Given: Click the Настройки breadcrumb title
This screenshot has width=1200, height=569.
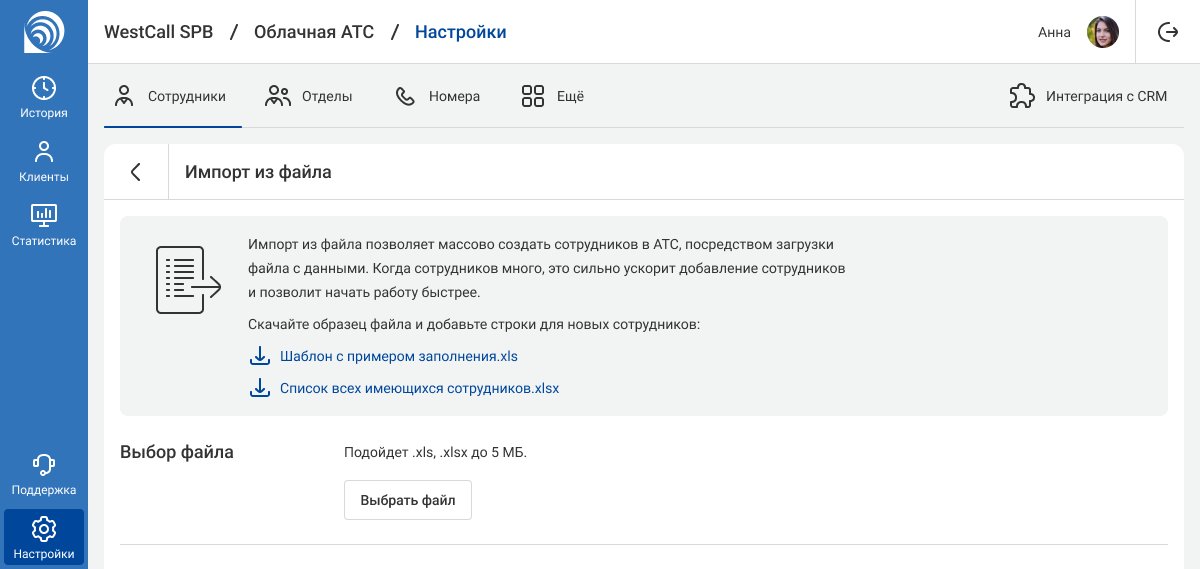Looking at the screenshot, I should [x=460, y=32].
